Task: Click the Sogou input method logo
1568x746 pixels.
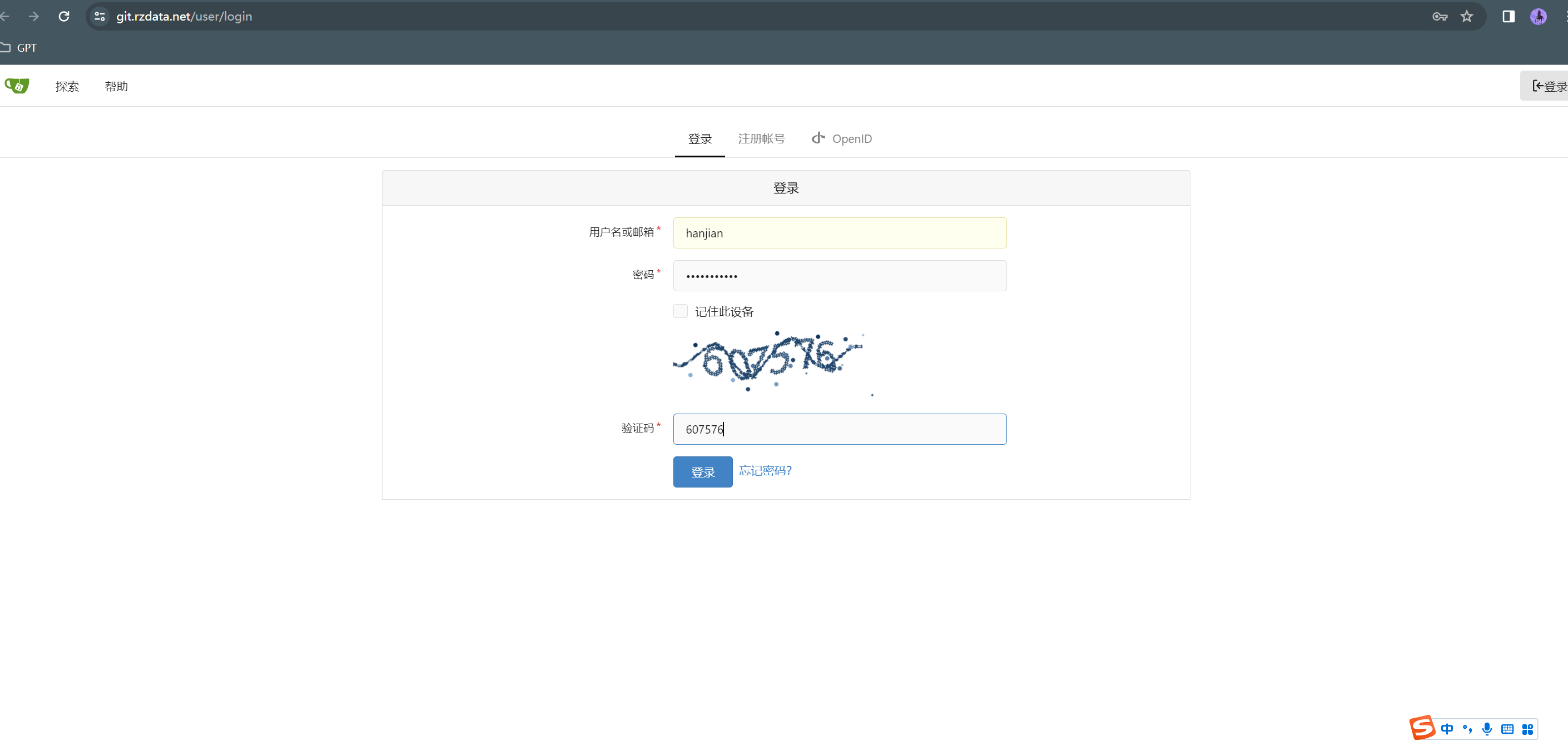Action: pos(1422,728)
